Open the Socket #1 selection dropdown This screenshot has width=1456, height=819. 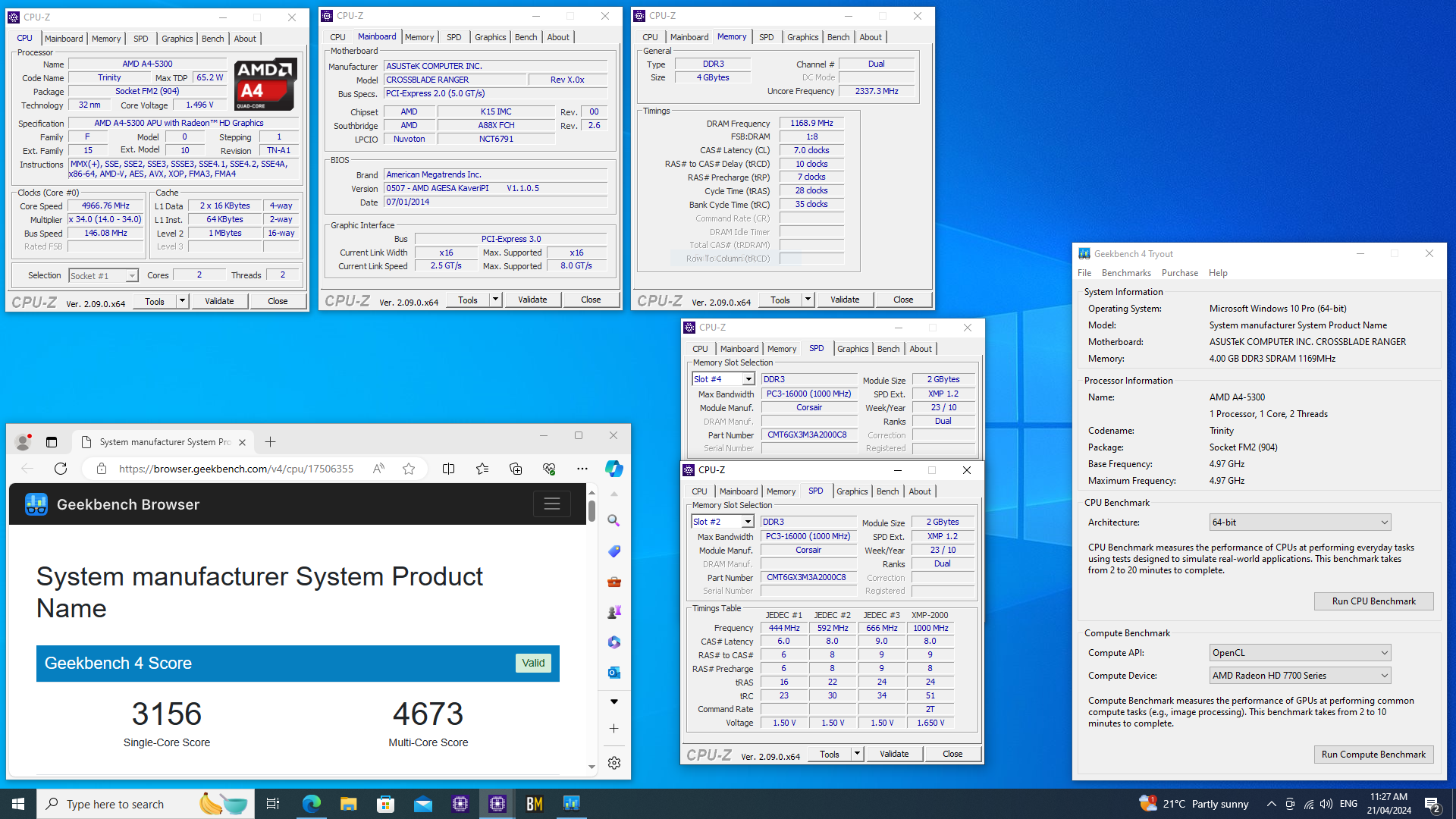pyautogui.click(x=103, y=276)
